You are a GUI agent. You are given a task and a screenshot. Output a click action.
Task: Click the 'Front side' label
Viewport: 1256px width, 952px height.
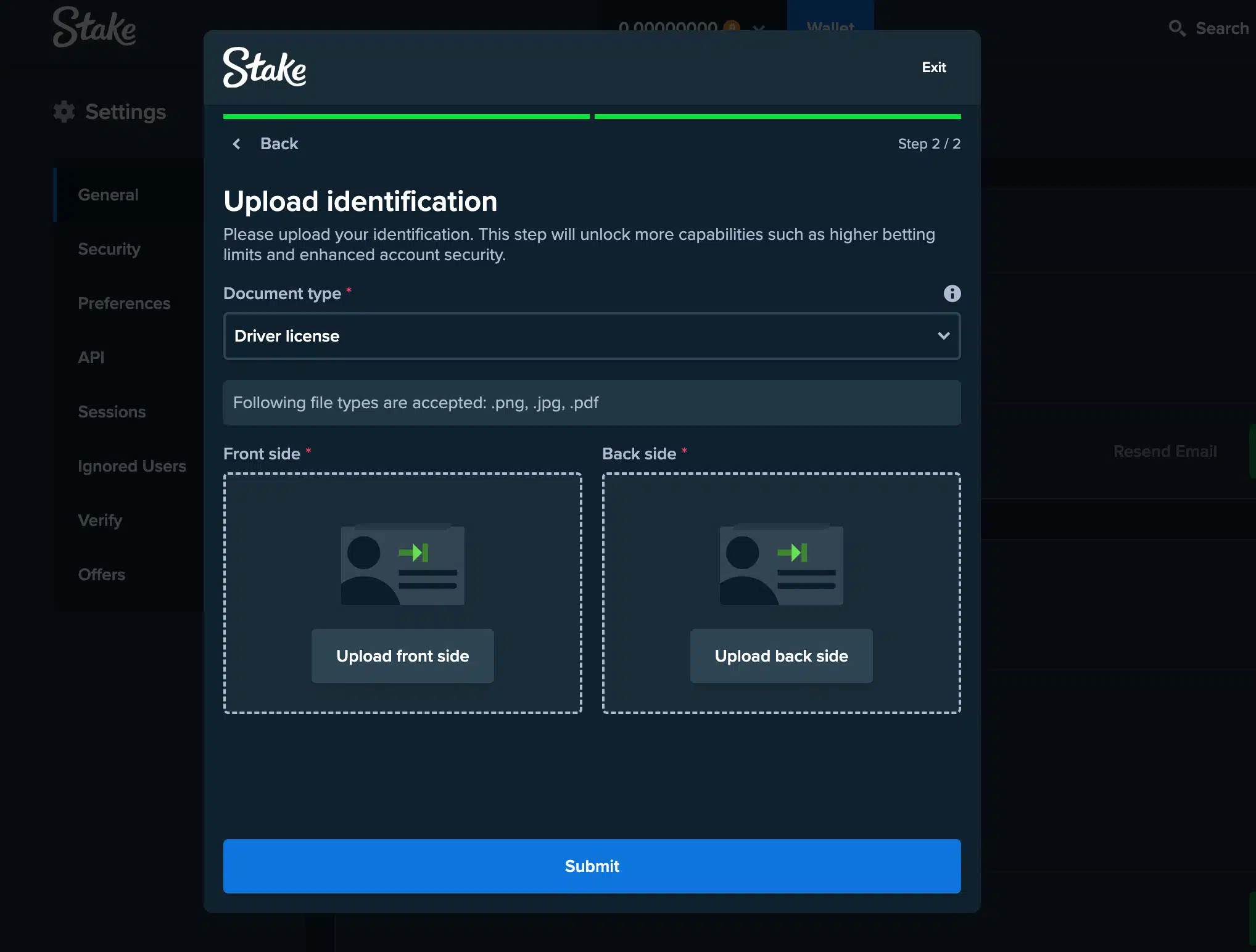coord(262,454)
